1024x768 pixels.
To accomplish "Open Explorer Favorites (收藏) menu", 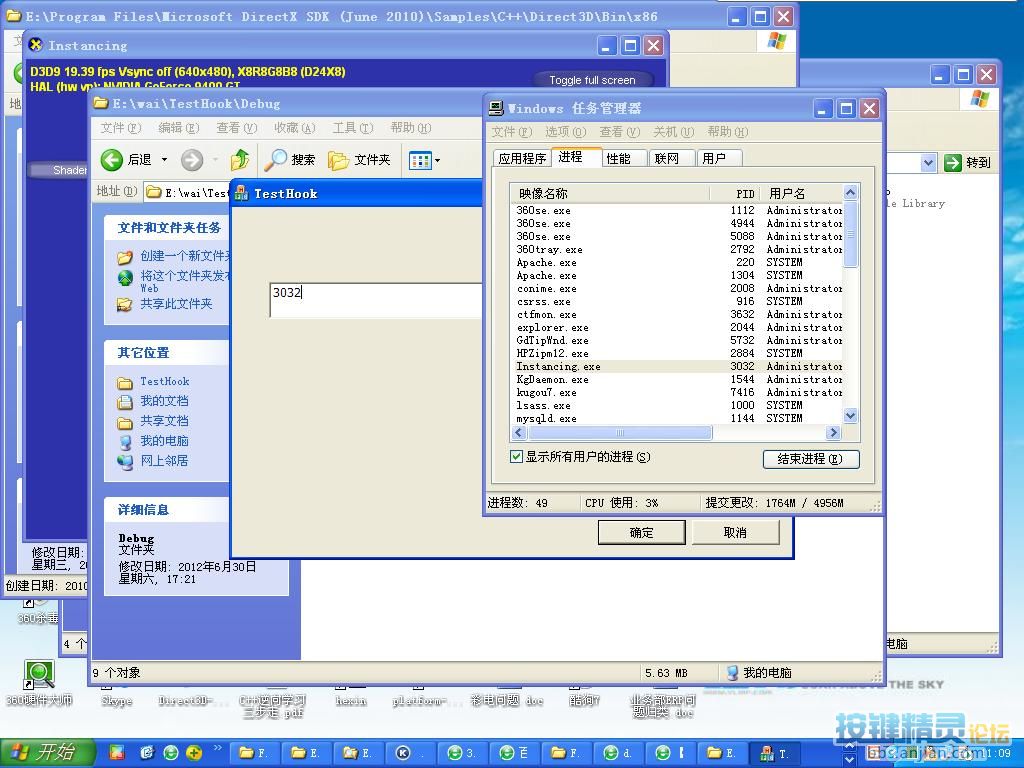I will click(x=295, y=128).
